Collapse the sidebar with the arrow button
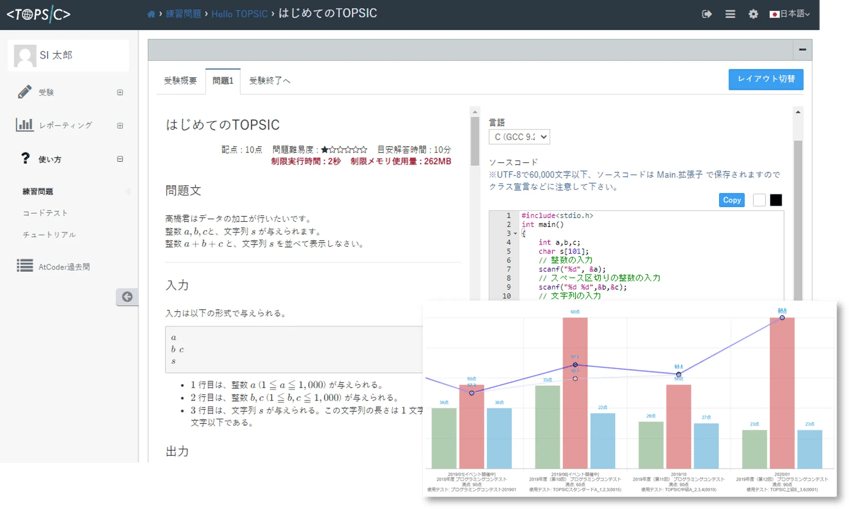 click(x=126, y=296)
